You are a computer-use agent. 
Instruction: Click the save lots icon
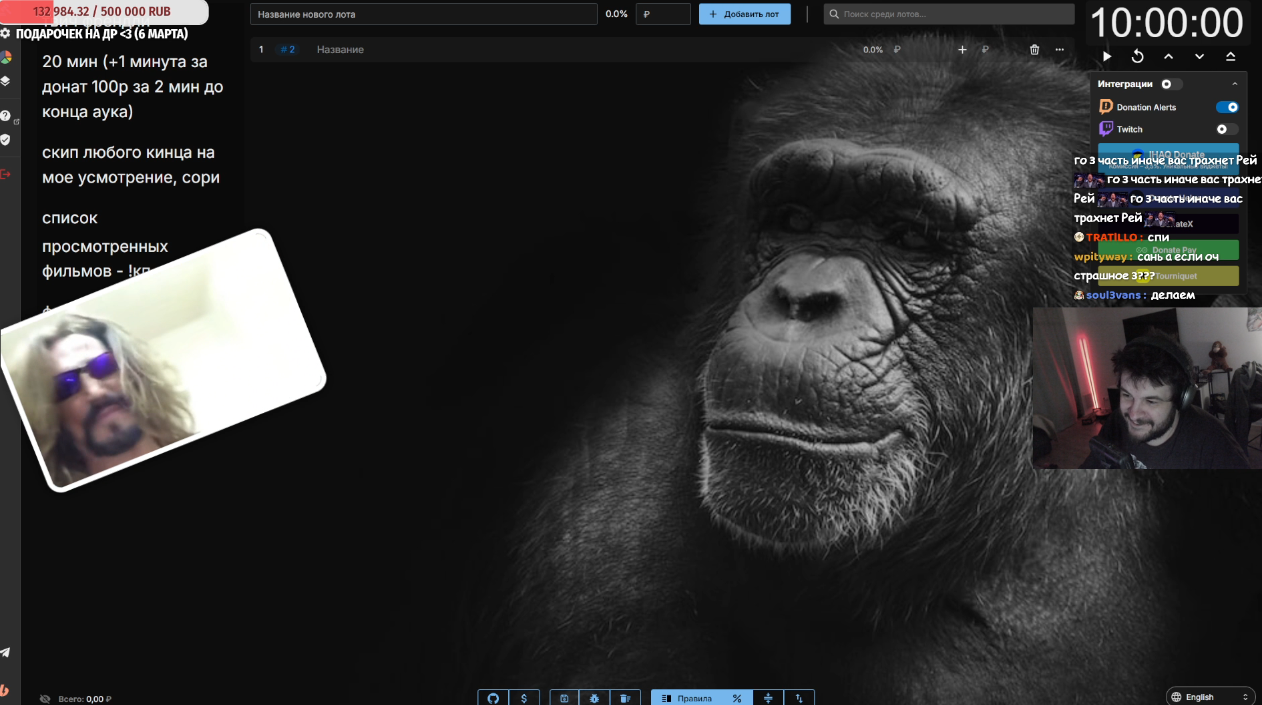(x=564, y=698)
